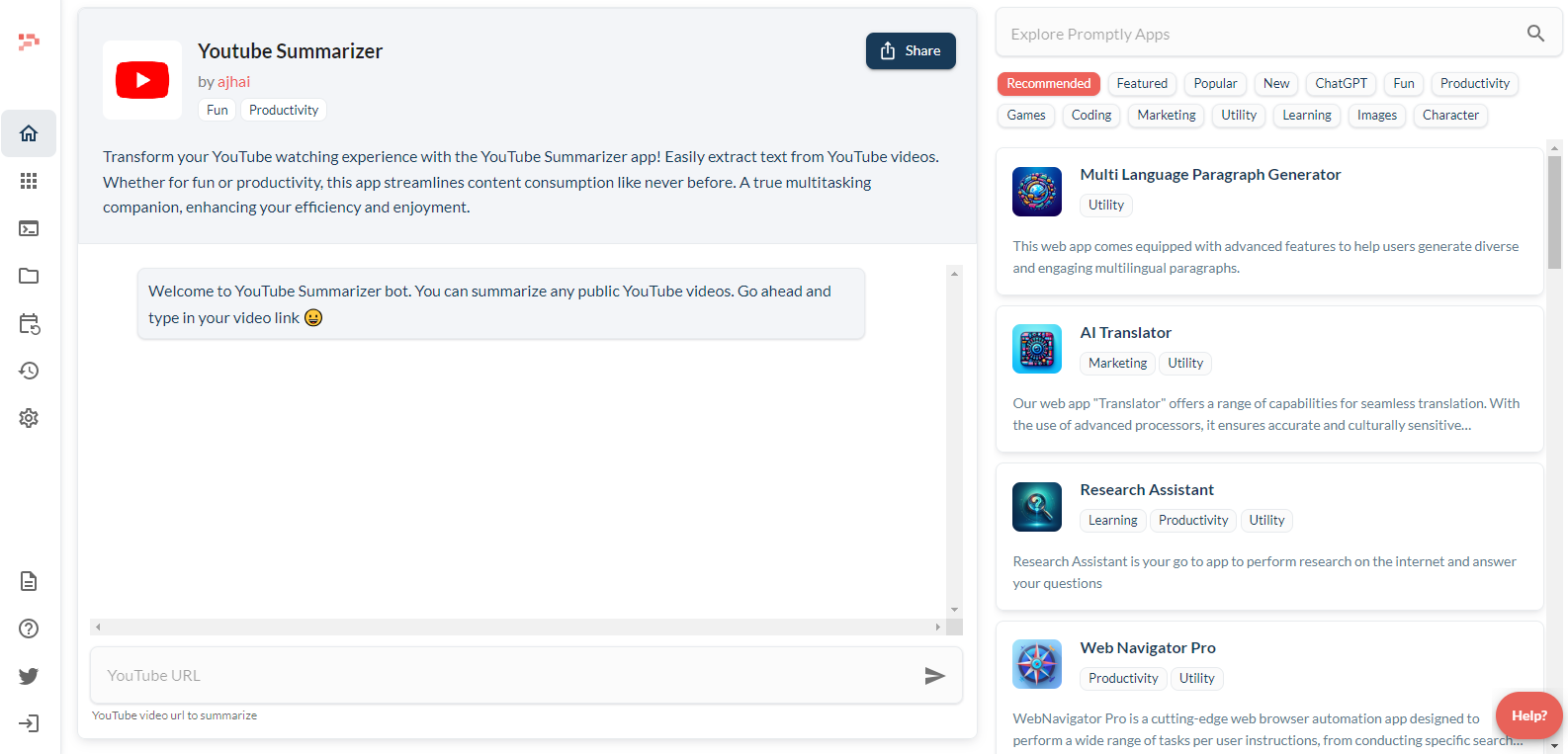Open the history sidebar icon
The width and height of the screenshot is (1568, 754).
click(x=29, y=371)
